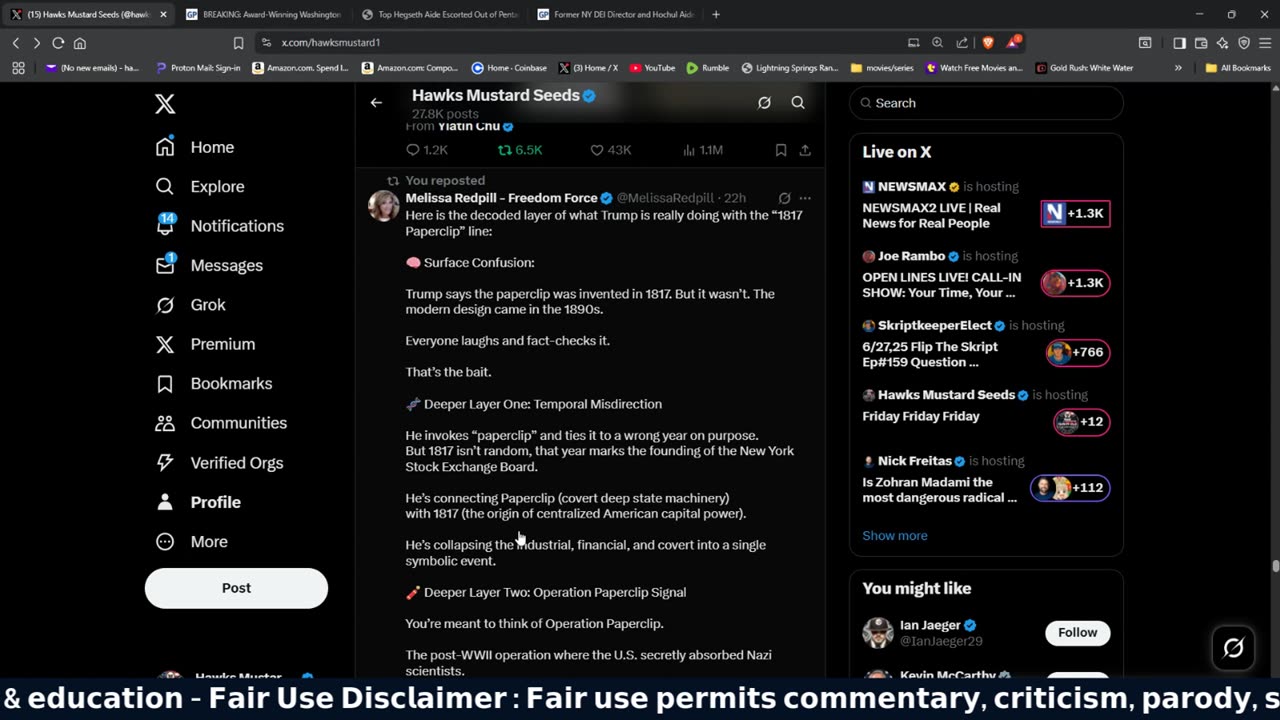This screenshot has width=1280, height=720.
Task: Go to Home in X sidebar
Action: 195,147
